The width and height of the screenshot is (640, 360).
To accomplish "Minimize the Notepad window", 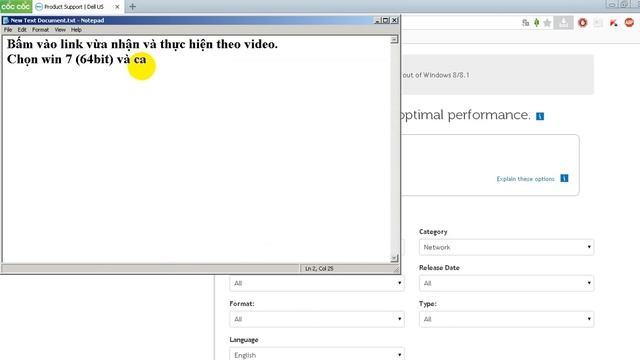I will click(x=378, y=20).
